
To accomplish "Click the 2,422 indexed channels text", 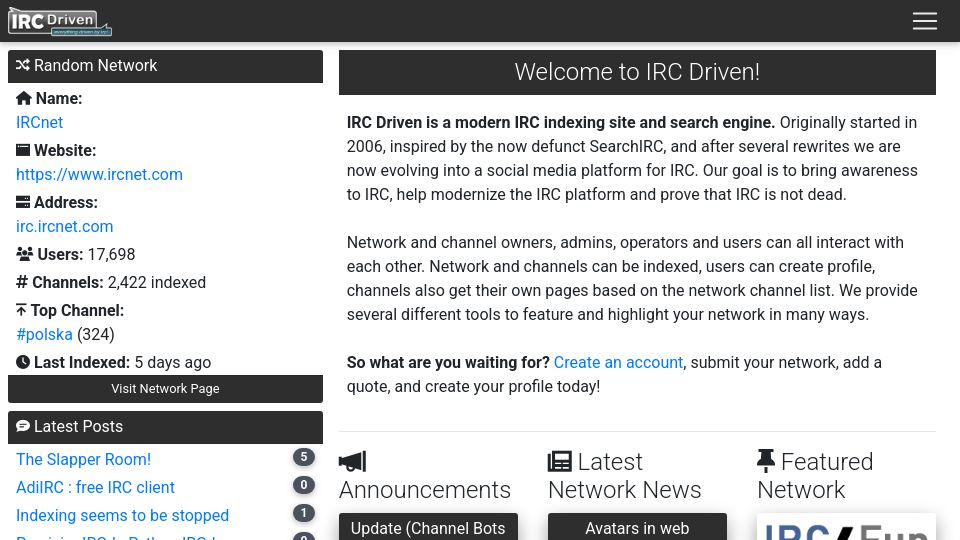I will 157,282.
